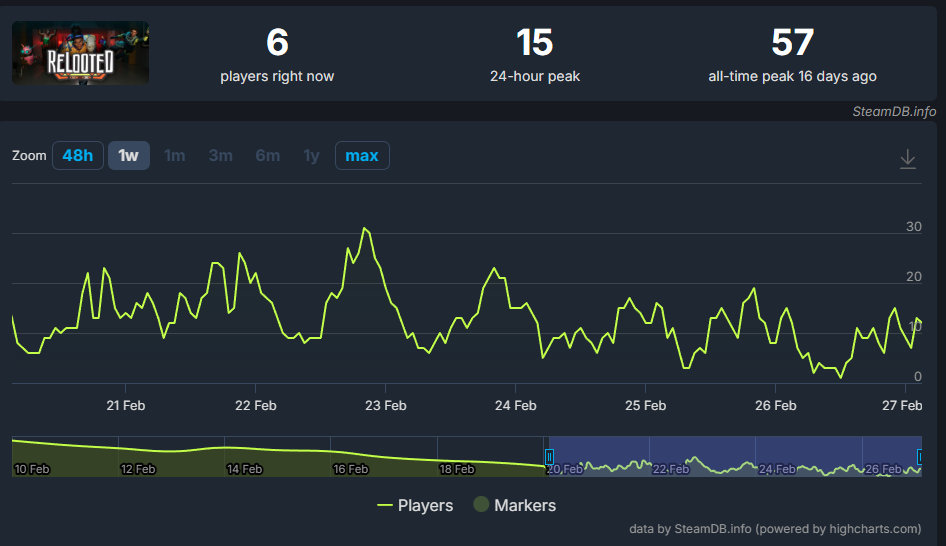Screen dimensions: 946x546
Task: Switch zoom to max range
Action: click(x=361, y=156)
